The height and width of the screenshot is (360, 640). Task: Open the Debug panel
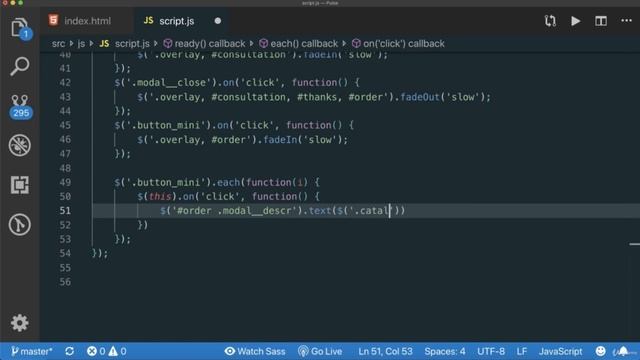[x=20, y=145]
